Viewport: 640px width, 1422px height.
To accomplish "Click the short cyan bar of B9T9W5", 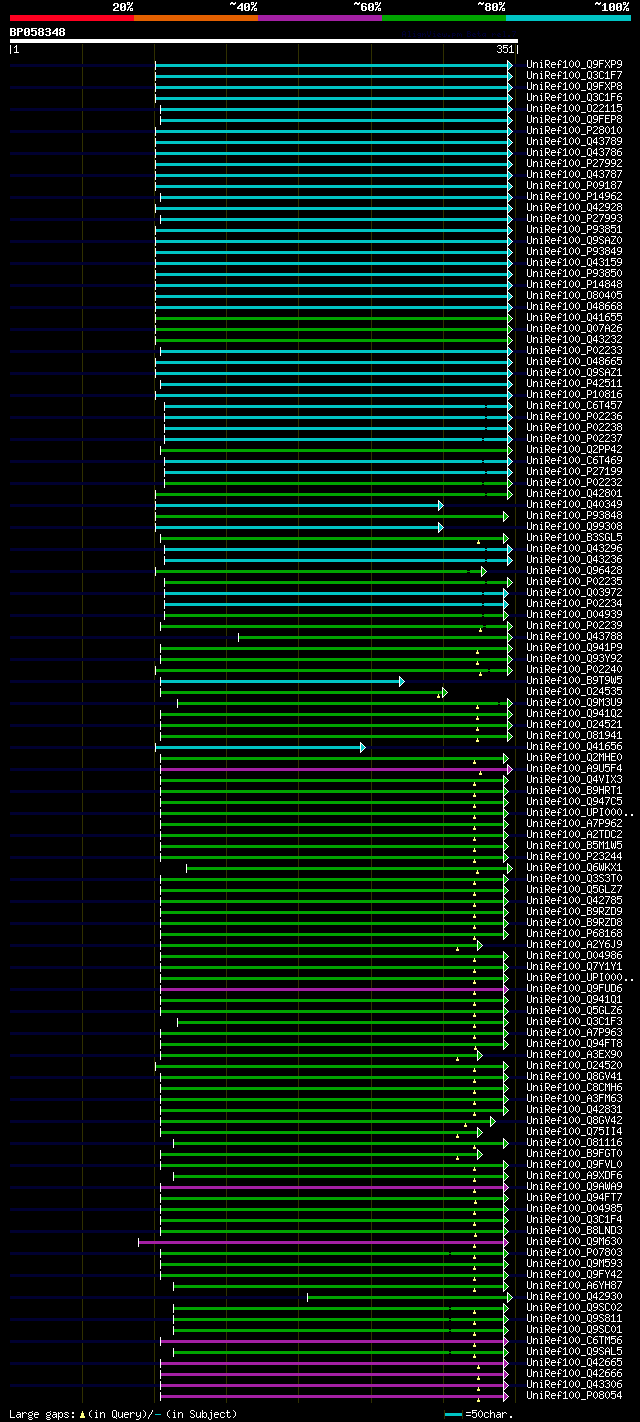I will pyautogui.click(x=281, y=681).
